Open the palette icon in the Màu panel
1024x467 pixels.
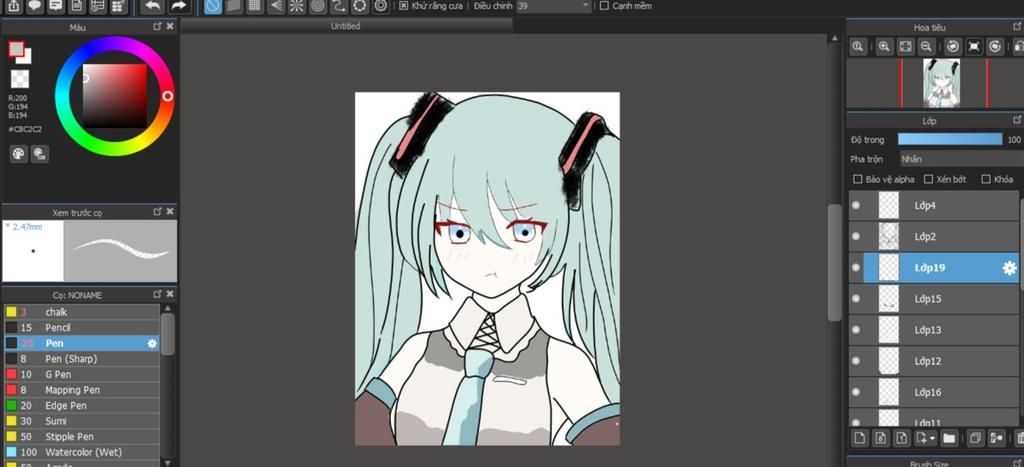pyautogui.click(x=18, y=154)
